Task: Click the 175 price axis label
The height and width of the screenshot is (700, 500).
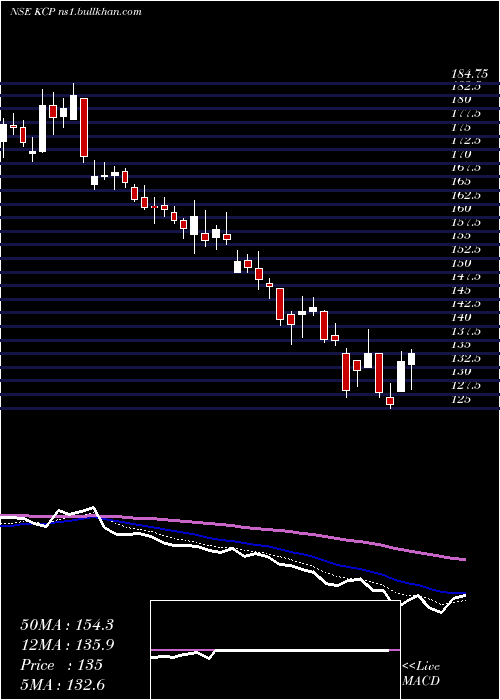Action: [x=460, y=127]
